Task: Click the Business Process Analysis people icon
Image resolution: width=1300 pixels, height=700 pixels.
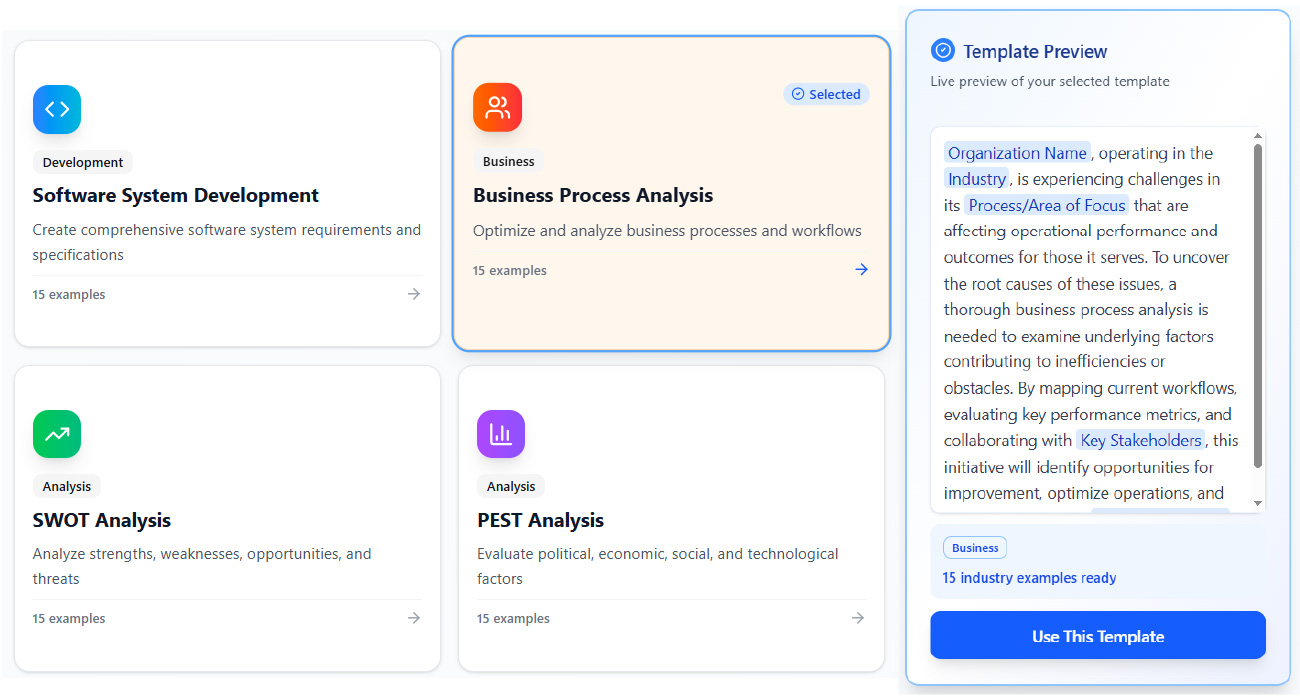Action: tap(497, 108)
